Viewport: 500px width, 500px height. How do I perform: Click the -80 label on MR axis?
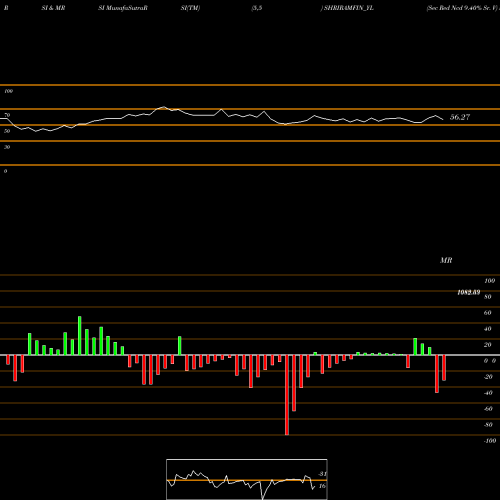pyautogui.click(x=488, y=425)
